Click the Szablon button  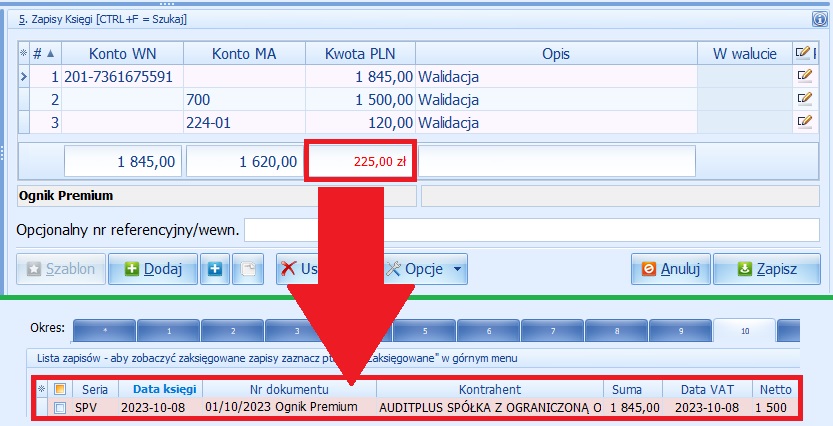[x=61, y=269]
